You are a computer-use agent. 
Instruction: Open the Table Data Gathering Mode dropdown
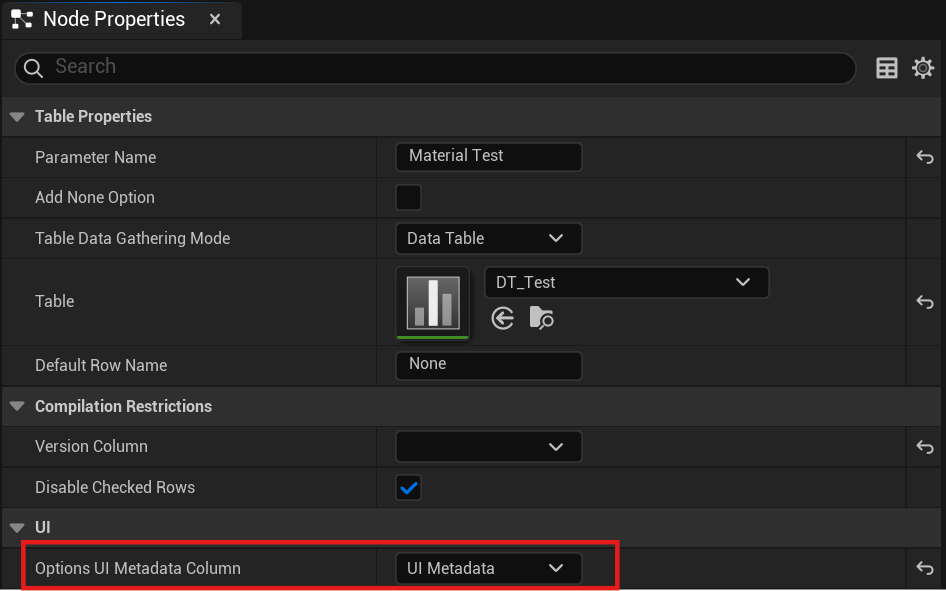click(489, 238)
